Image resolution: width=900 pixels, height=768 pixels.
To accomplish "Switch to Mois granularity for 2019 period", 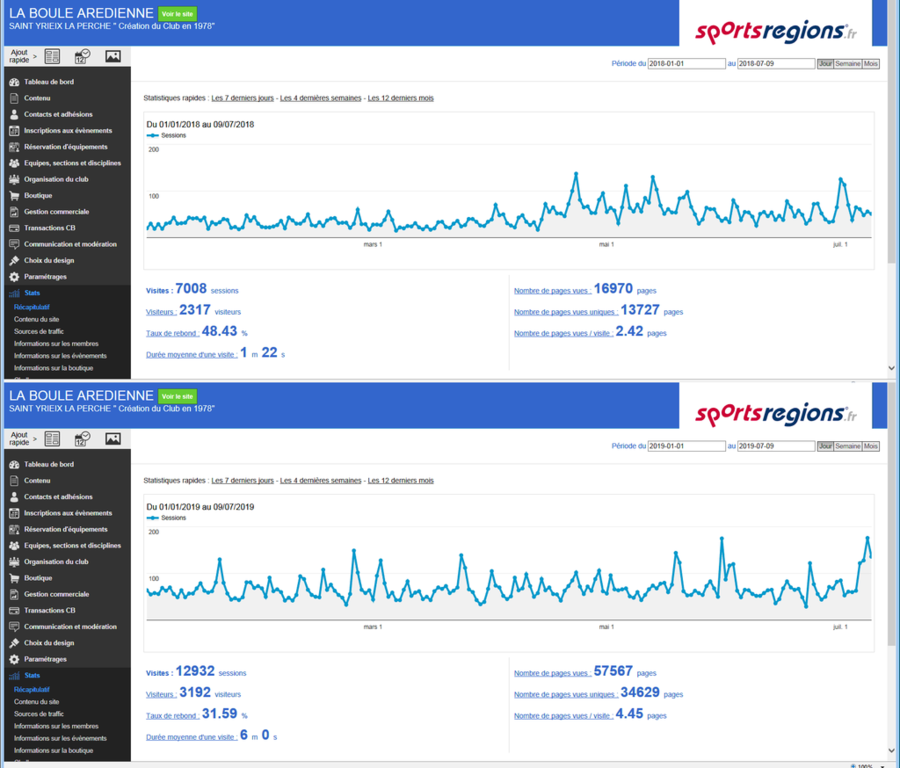I will point(870,446).
